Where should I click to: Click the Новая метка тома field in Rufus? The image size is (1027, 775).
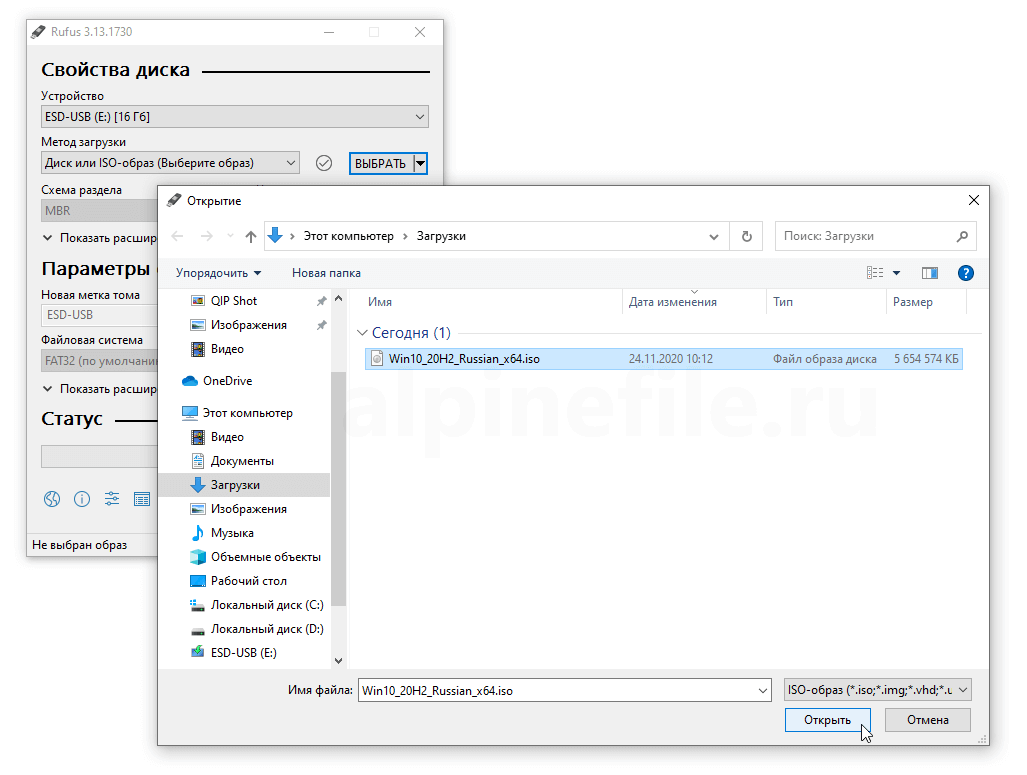pos(100,315)
